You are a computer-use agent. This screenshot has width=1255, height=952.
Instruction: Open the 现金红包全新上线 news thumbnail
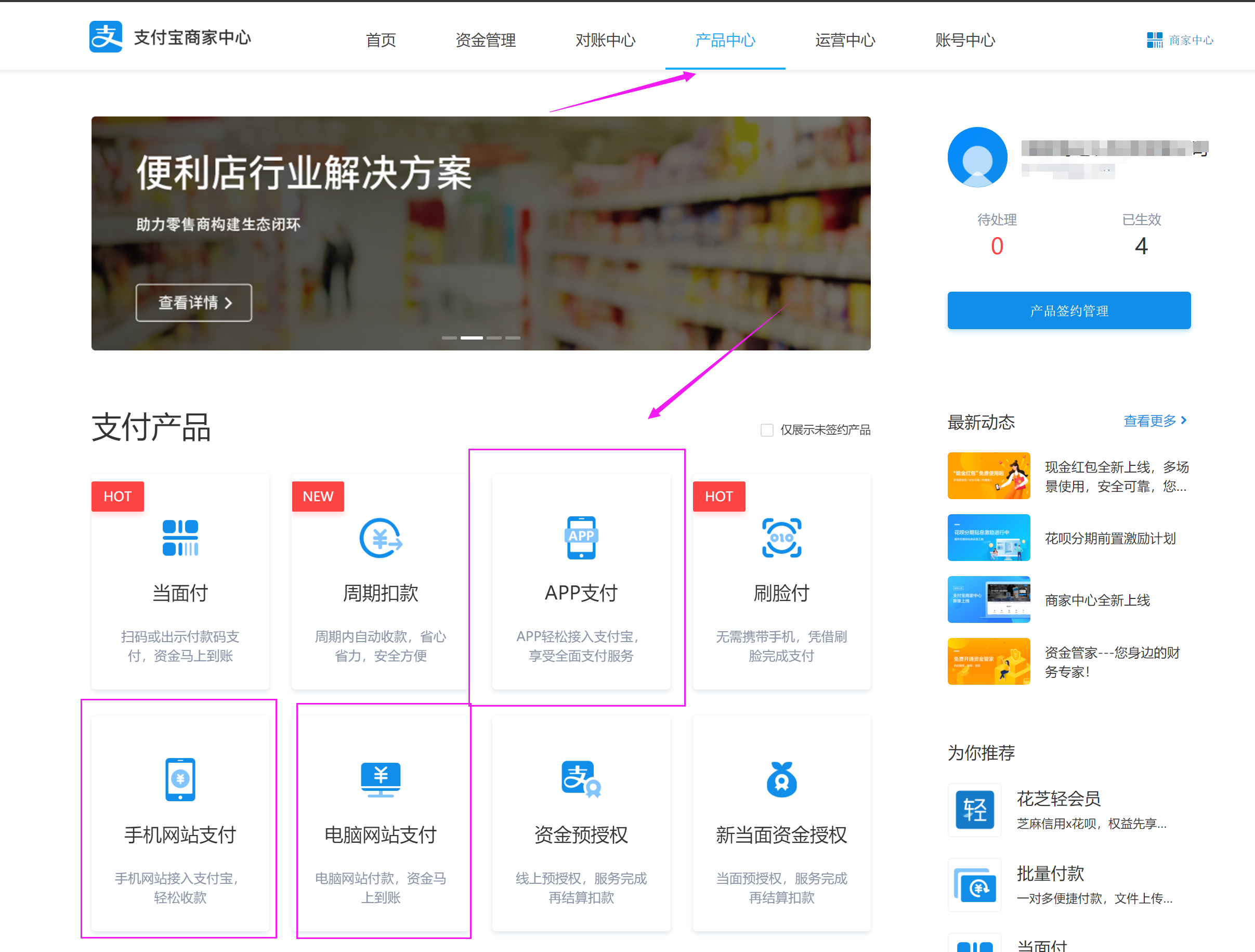pos(988,475)
